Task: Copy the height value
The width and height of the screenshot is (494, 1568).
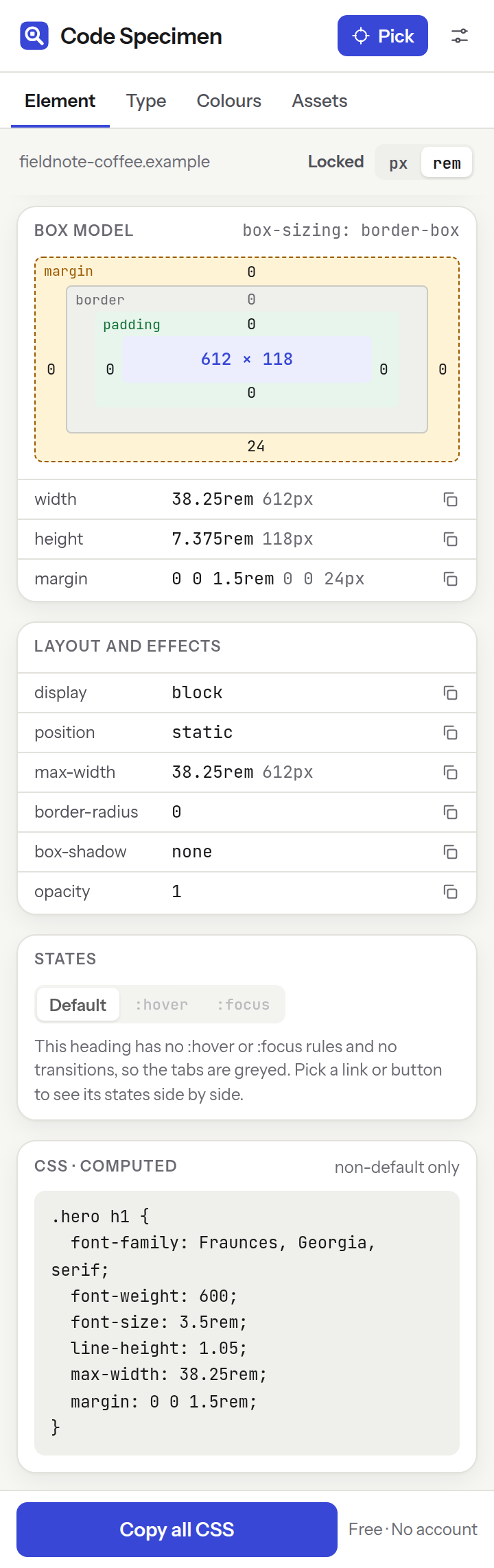Action: tap(450, 539)
